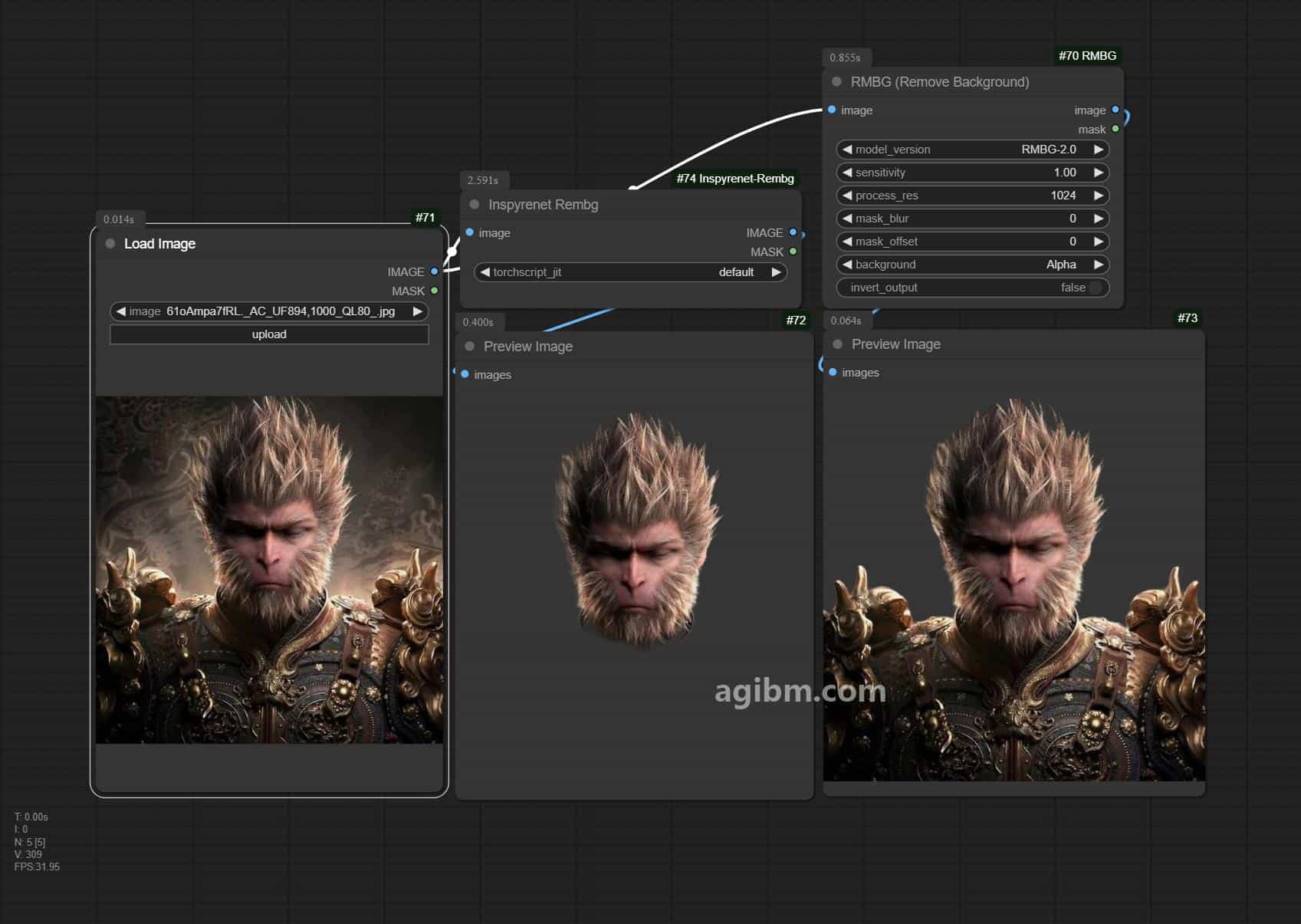Click RMBG image input socket
The image size is (1301, 924).
[832, 110]
